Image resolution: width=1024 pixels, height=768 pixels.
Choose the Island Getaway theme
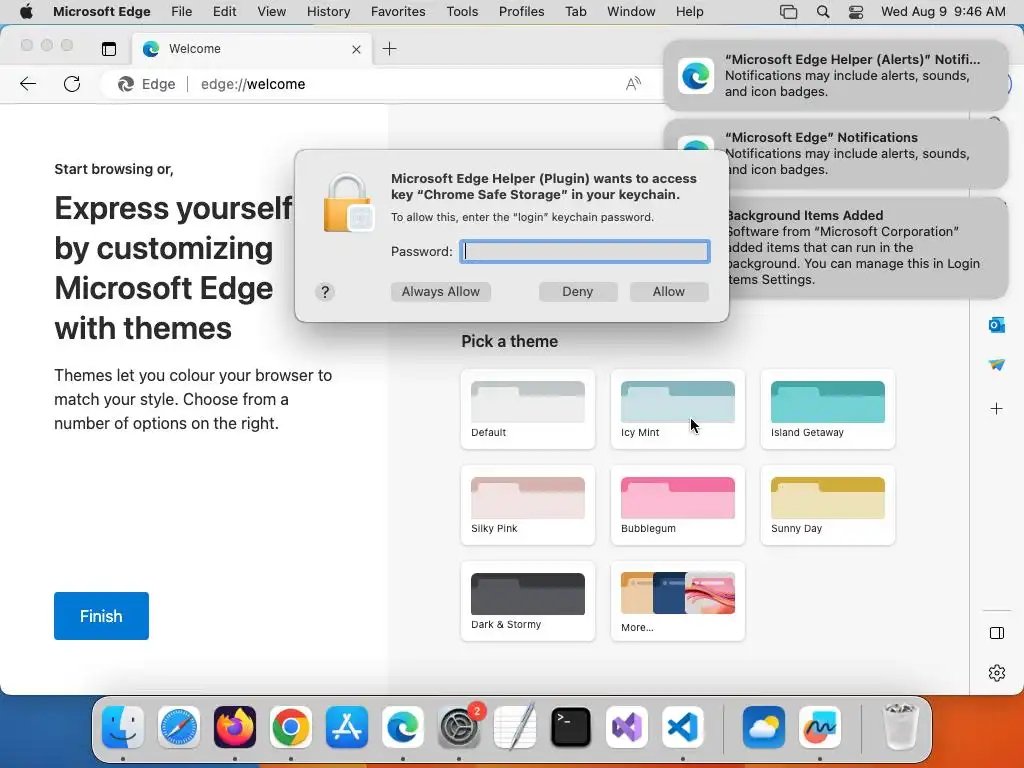coord(827,409)
